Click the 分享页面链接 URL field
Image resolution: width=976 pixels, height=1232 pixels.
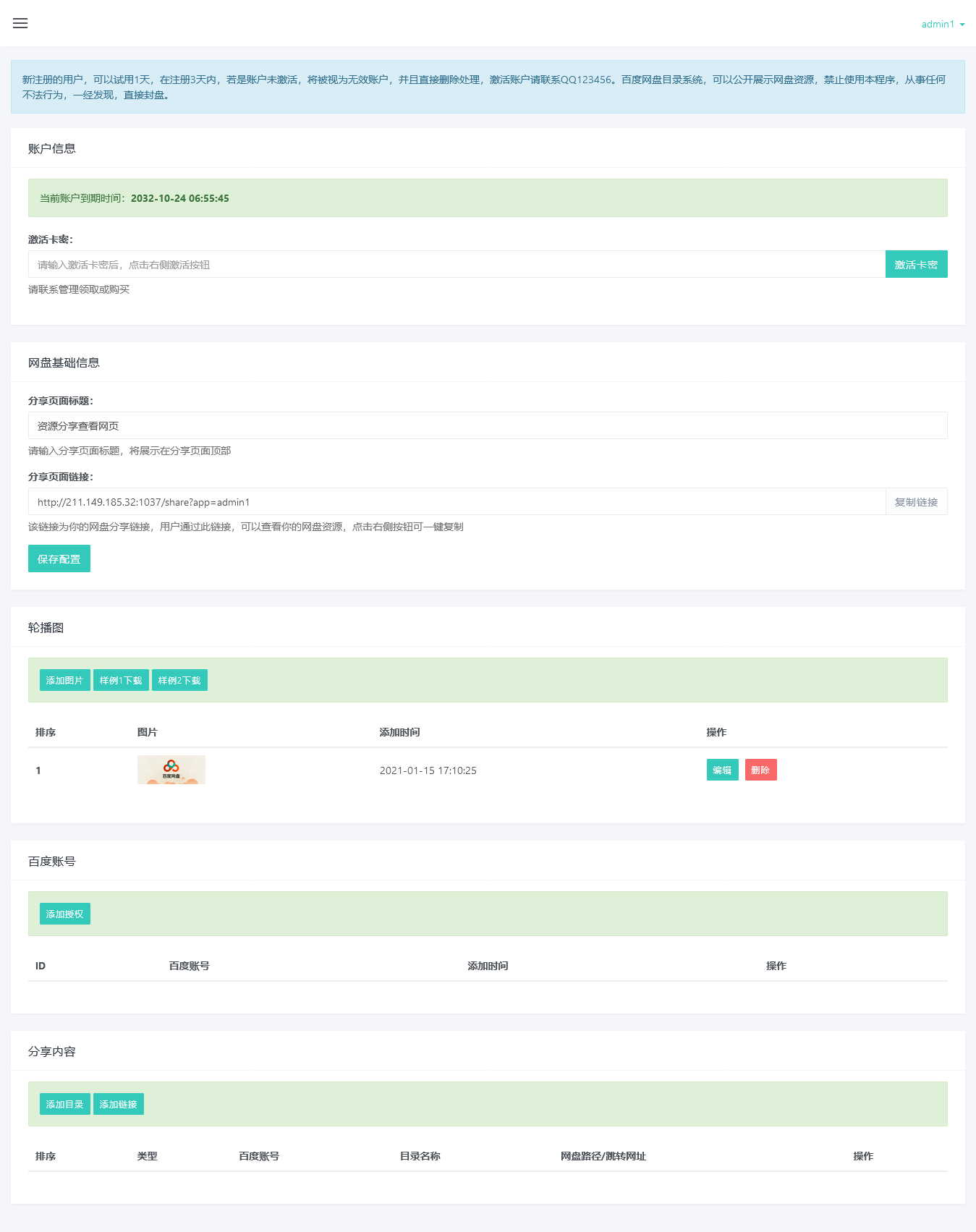[457, 501]
